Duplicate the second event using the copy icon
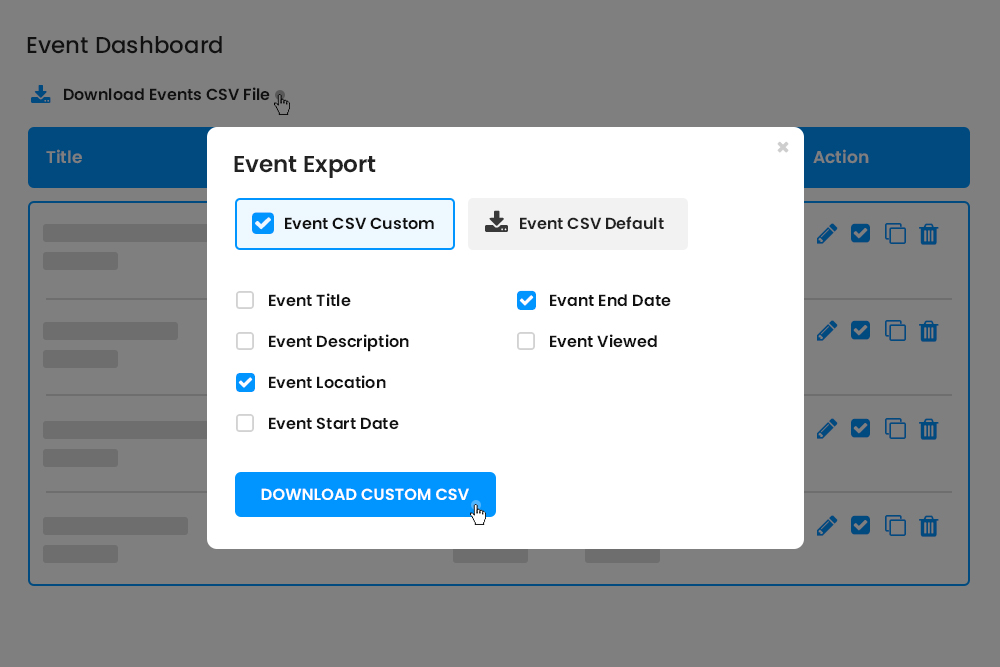 click(894, 330)
